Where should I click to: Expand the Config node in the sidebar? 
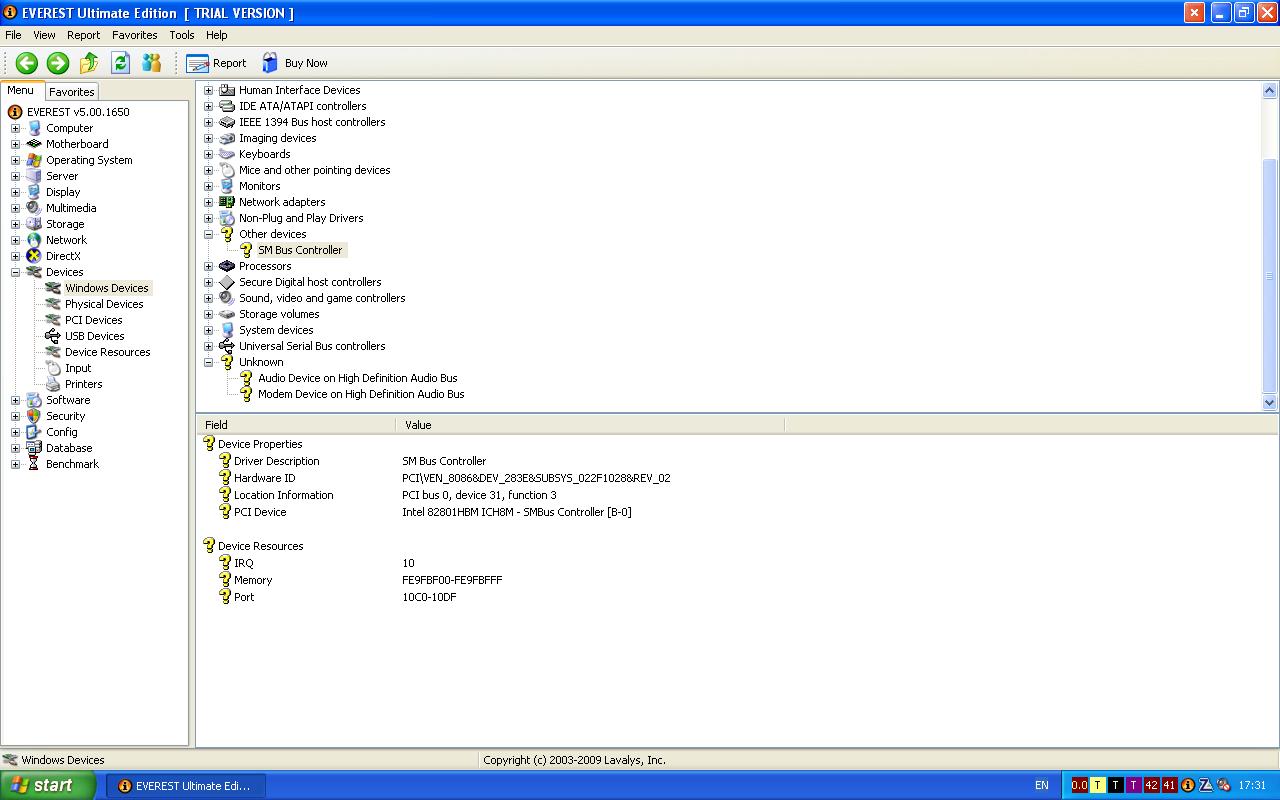[15, 432]
